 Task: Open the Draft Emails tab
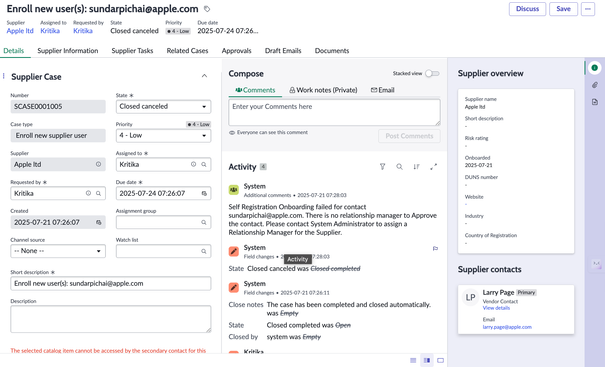[x=283, y=51]
